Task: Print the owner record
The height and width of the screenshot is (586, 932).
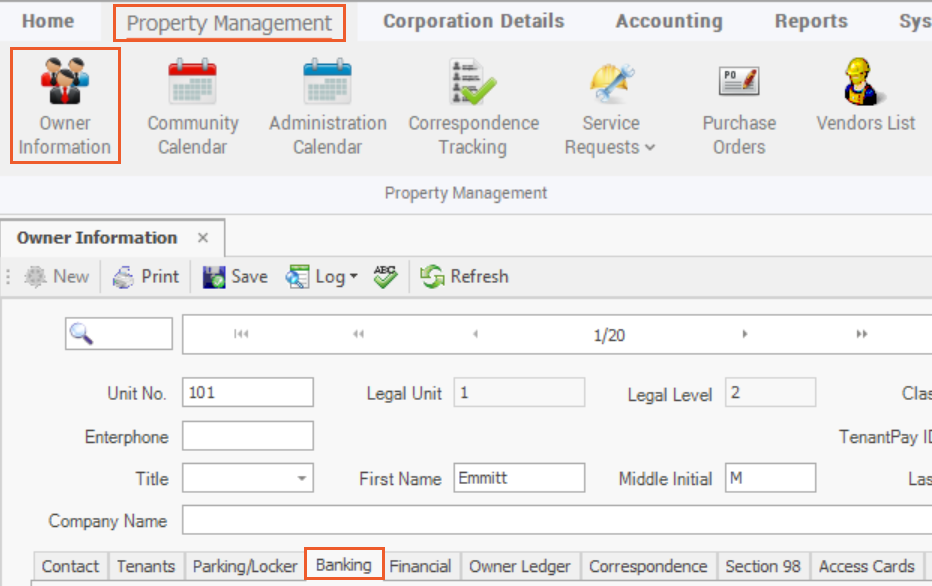Action: pyautogui.click(x=146, y=277)
